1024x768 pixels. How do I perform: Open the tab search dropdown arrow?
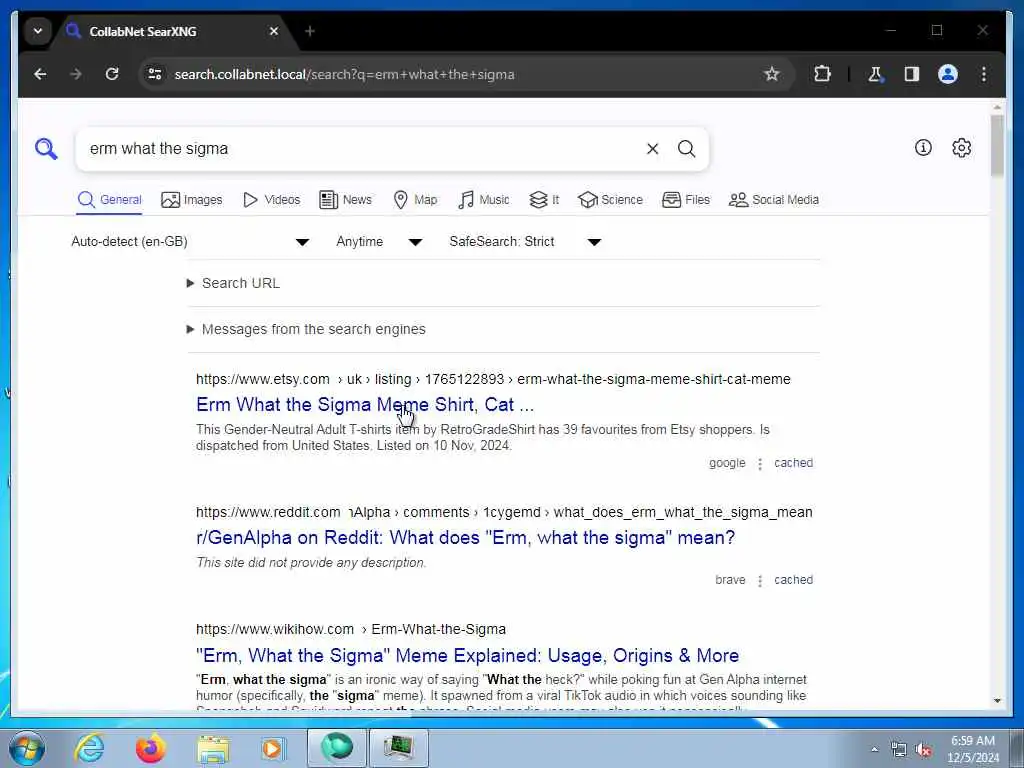point(38,31)
